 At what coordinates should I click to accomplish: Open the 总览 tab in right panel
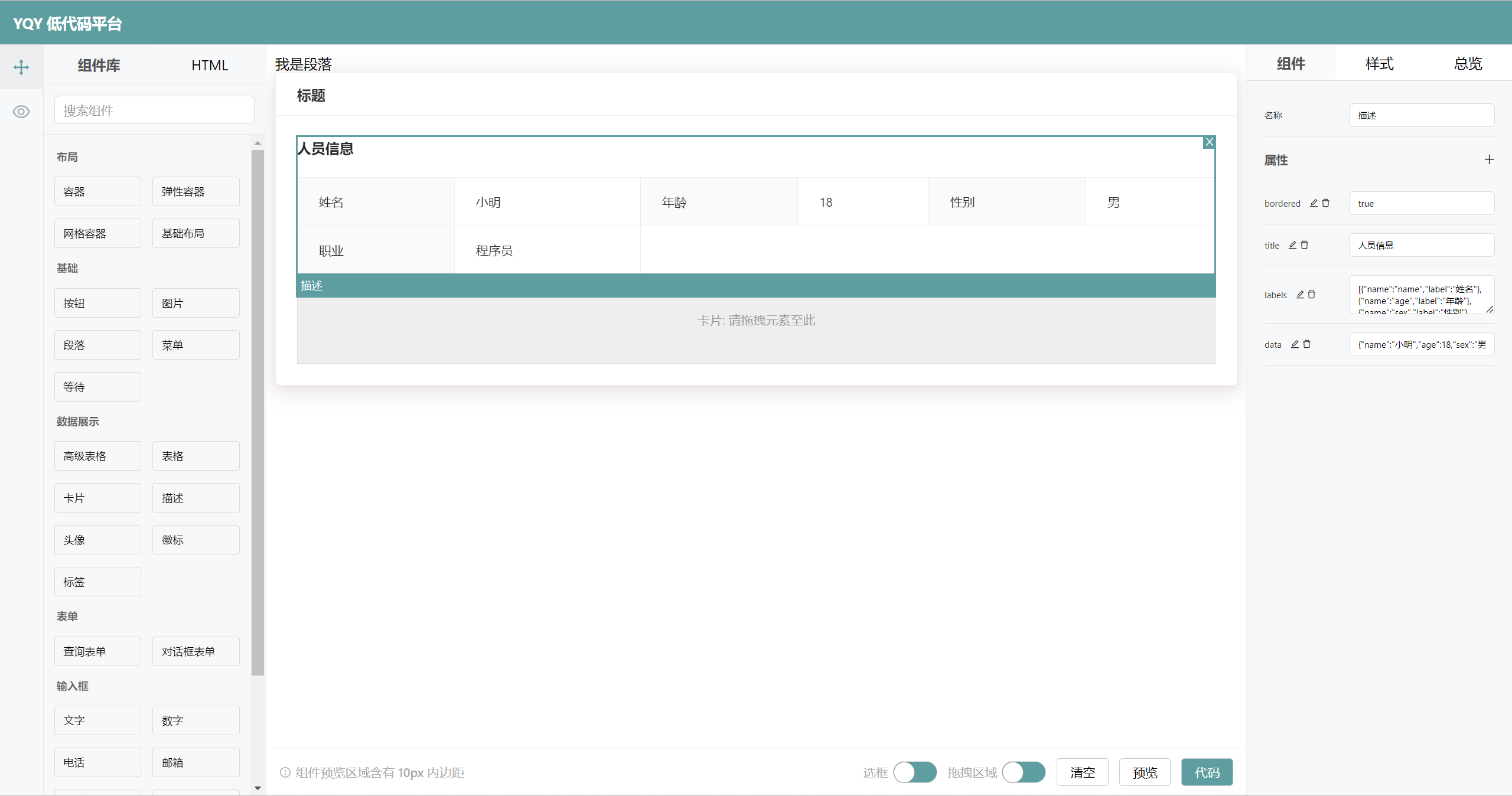point(1468,64)
